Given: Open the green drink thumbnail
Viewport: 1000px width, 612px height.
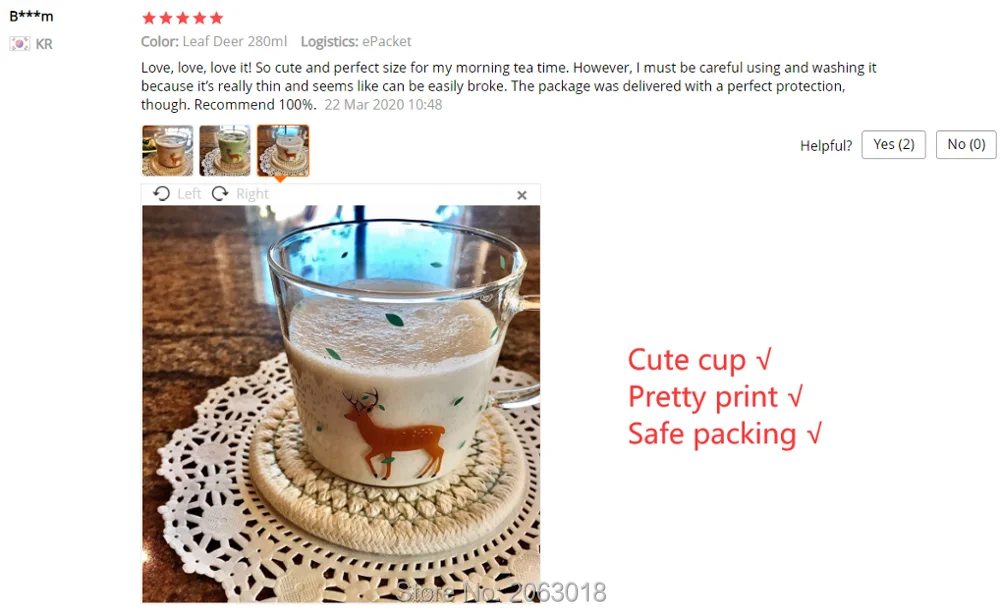Looking at the screenshot, I should (225, 150).
